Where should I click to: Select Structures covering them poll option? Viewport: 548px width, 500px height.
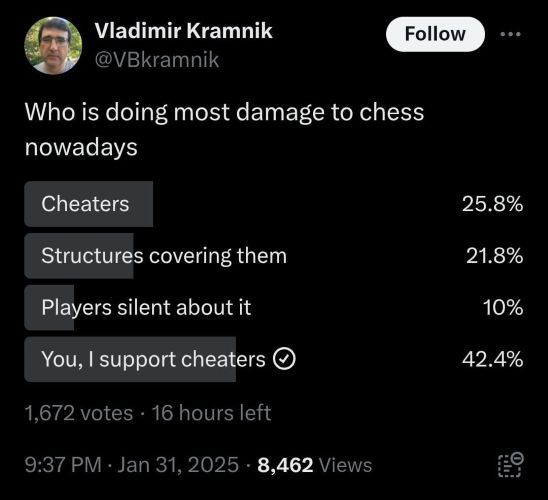(274, 256)
